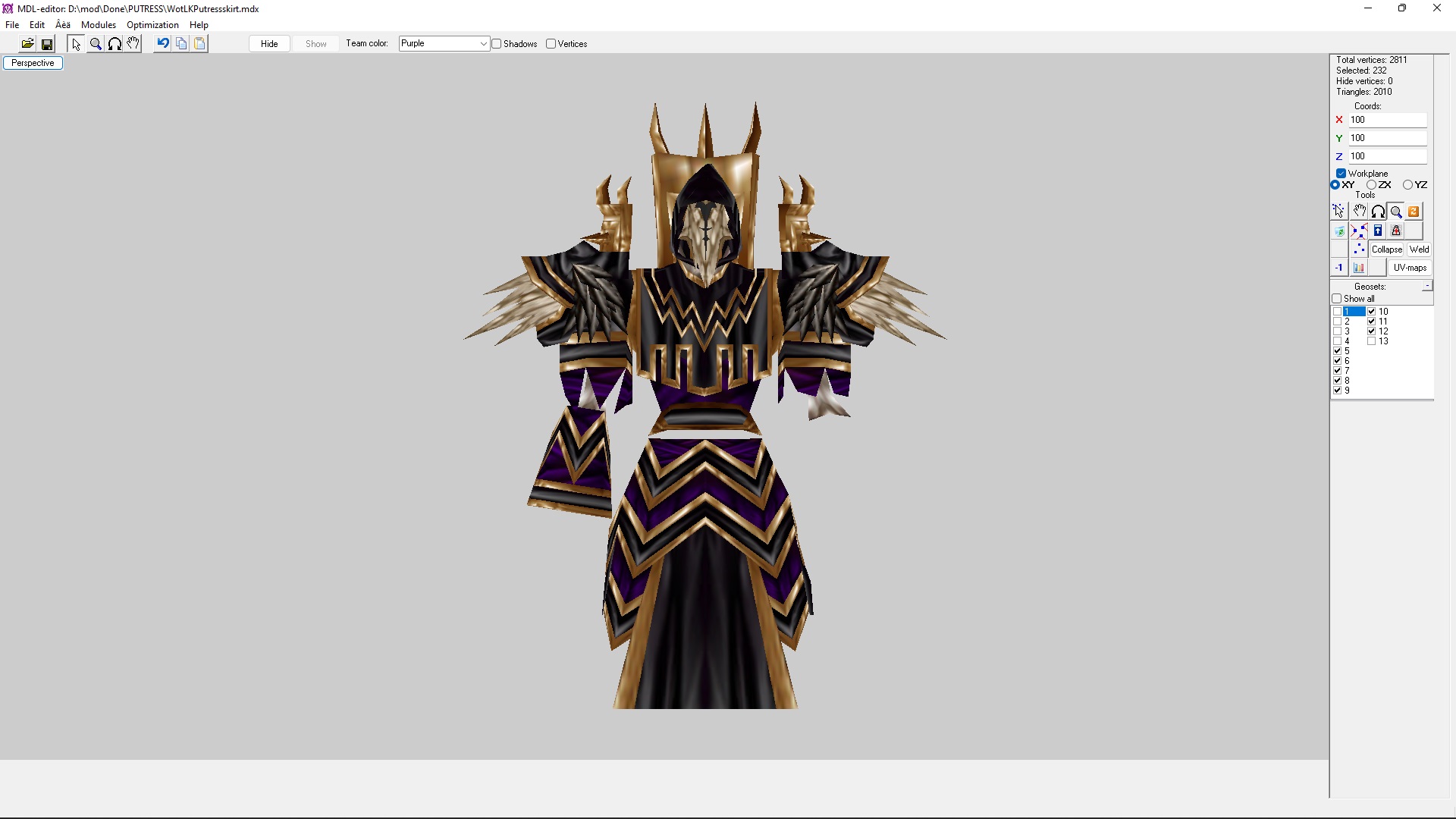The height and width of the screenshot is (819, 1456).
Task: Click the Perspective view button
Action: pyautogui.click(x=33, y=63)
